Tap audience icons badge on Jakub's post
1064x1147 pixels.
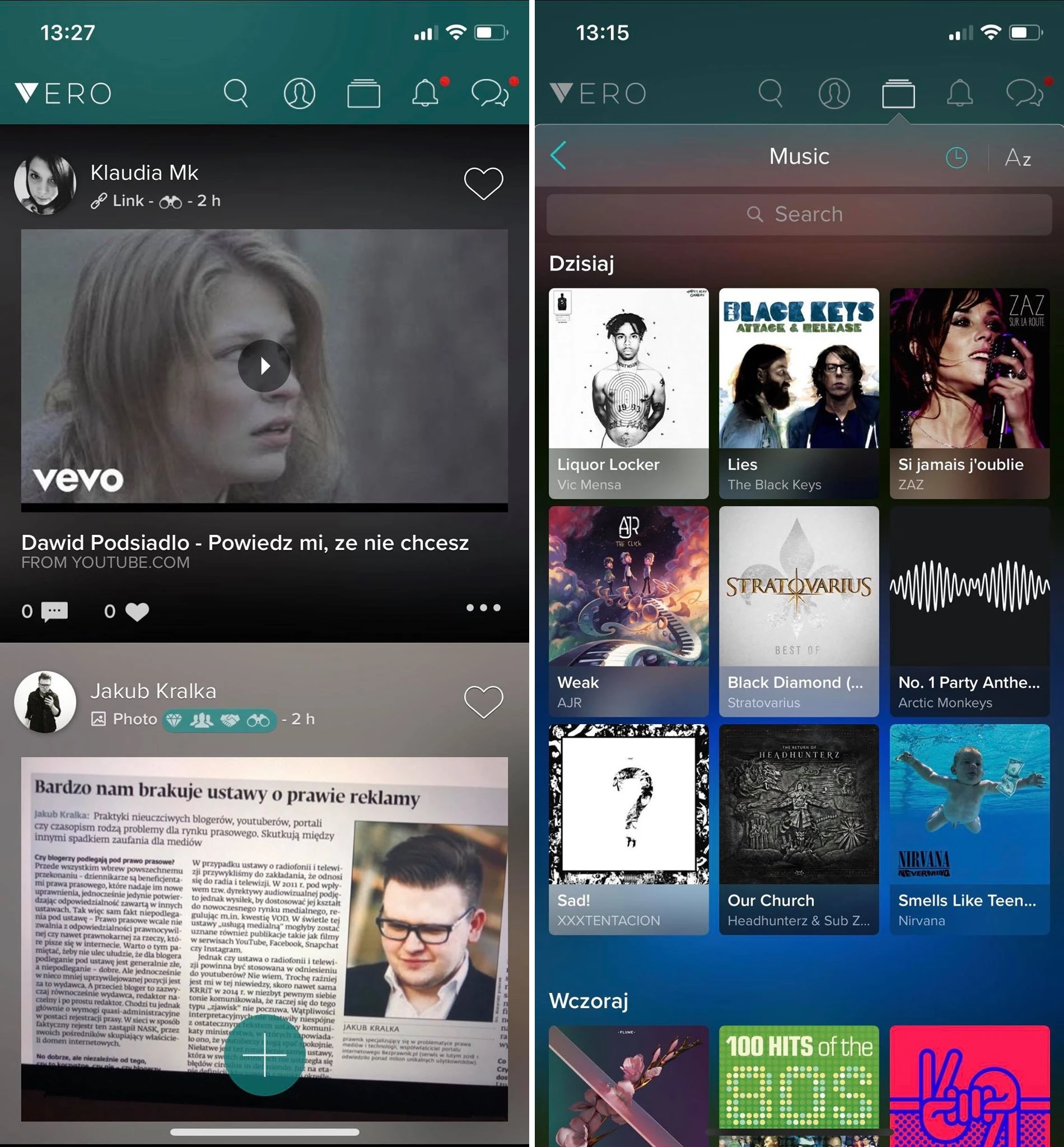click(220, 720)
